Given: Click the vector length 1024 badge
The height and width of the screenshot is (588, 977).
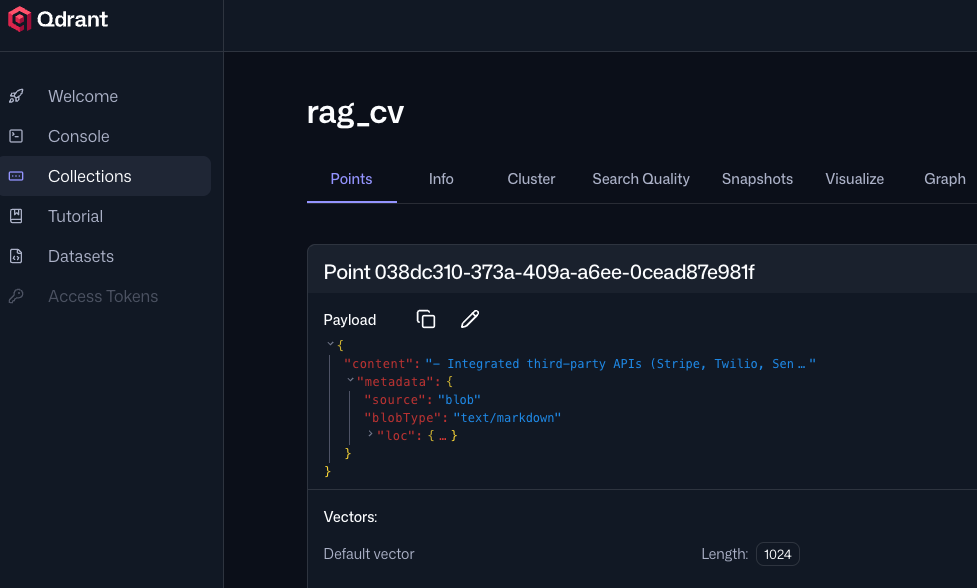Looking at the screenshot, I should point(778,554).
